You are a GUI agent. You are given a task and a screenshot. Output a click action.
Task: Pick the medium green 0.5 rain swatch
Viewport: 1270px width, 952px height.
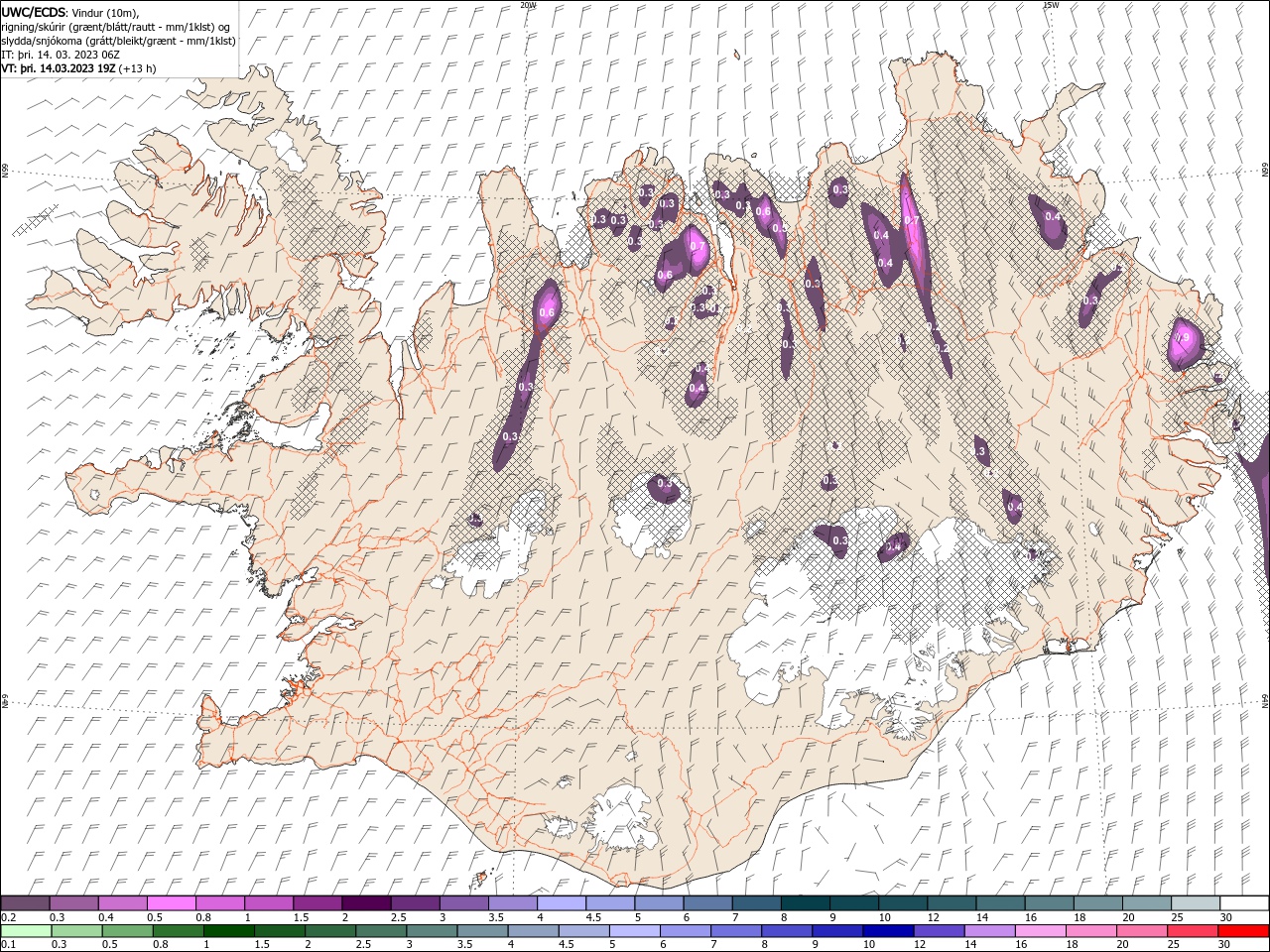click(x=127, y=931)
